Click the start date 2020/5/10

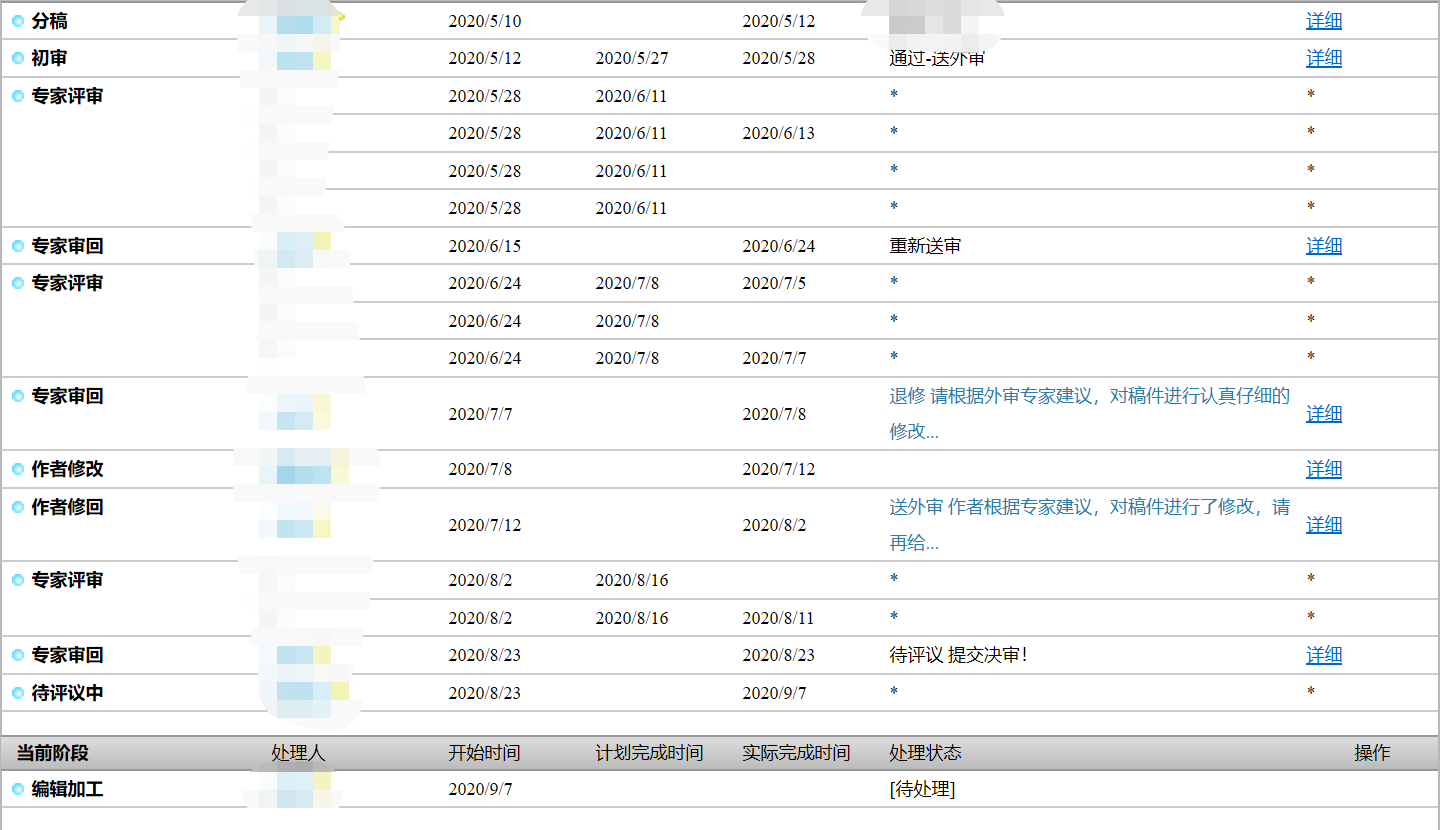coord(485,21)
